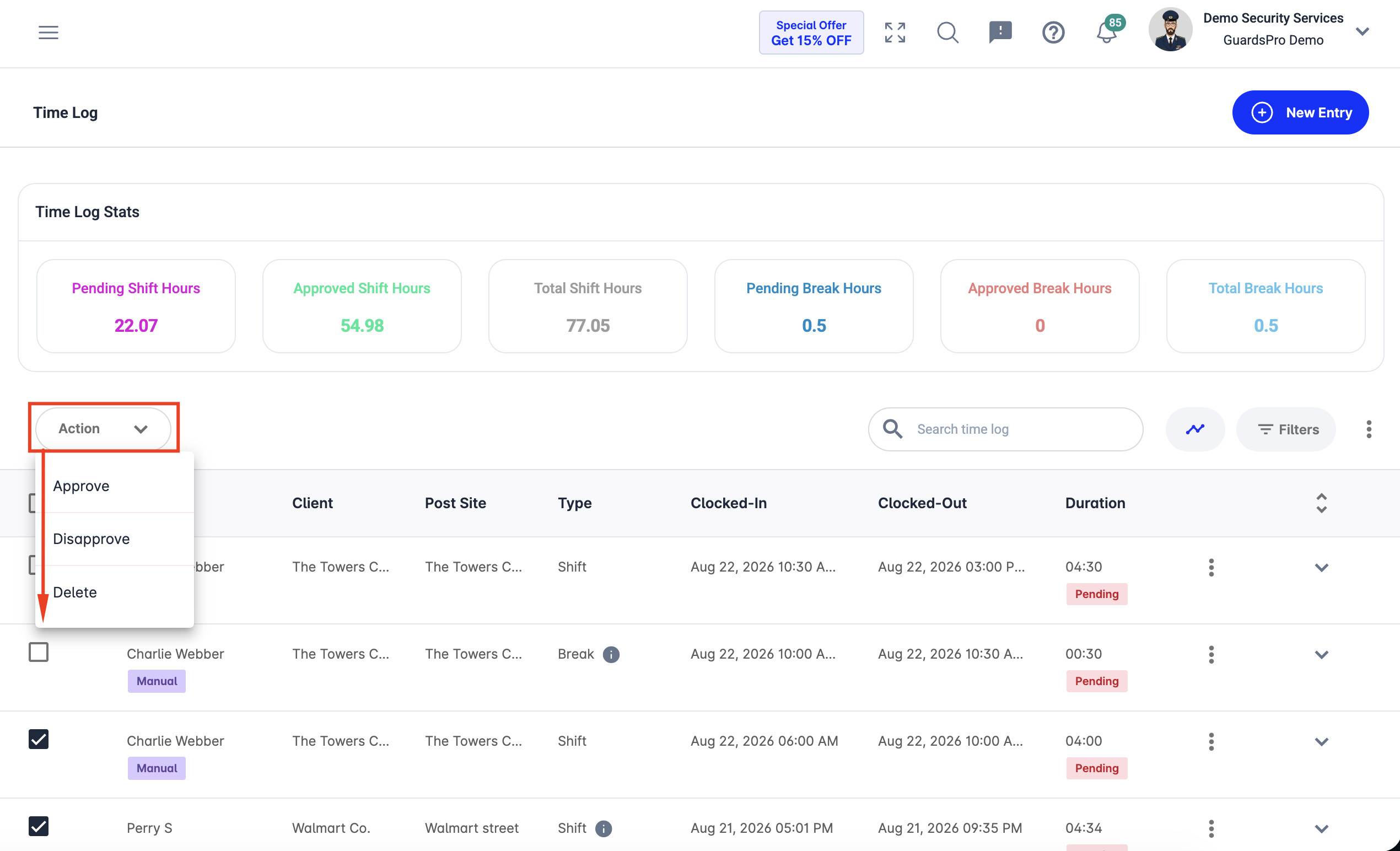The width and height of the screenshot is (1400, 851).
Task: Open the hamburger navigation menu
Action: tap(49, 33)
